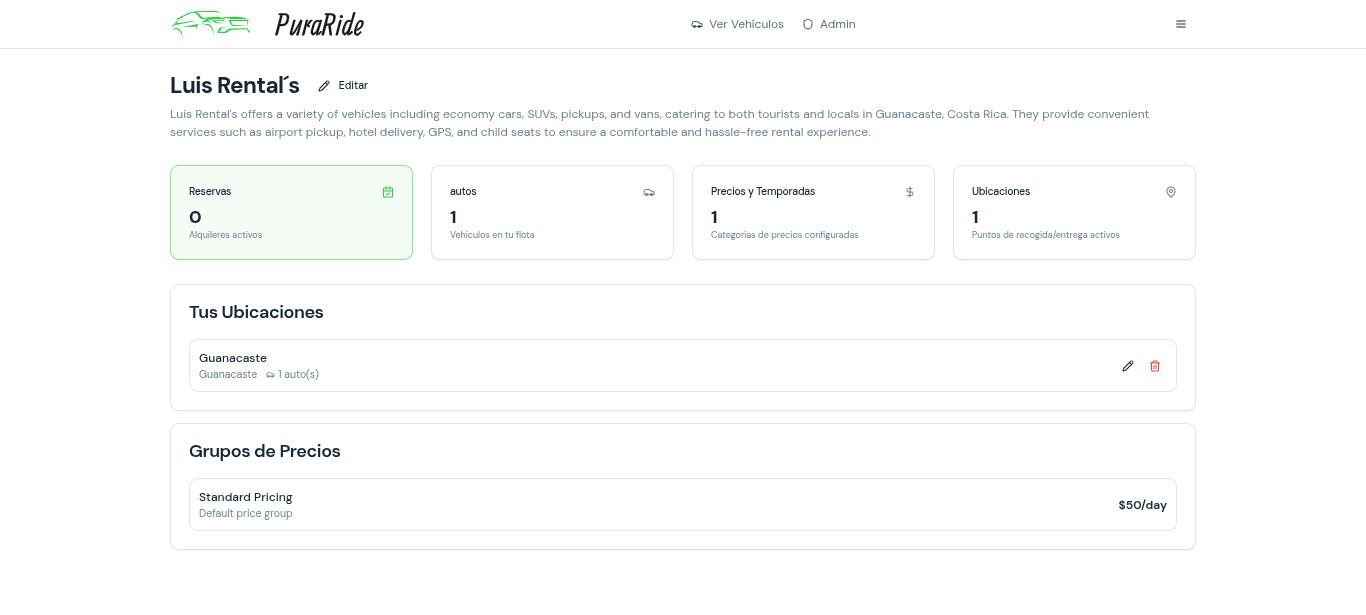1366x615 pixels.
Task: Click the Luis Rental´s heading
Action: point(235,86)
